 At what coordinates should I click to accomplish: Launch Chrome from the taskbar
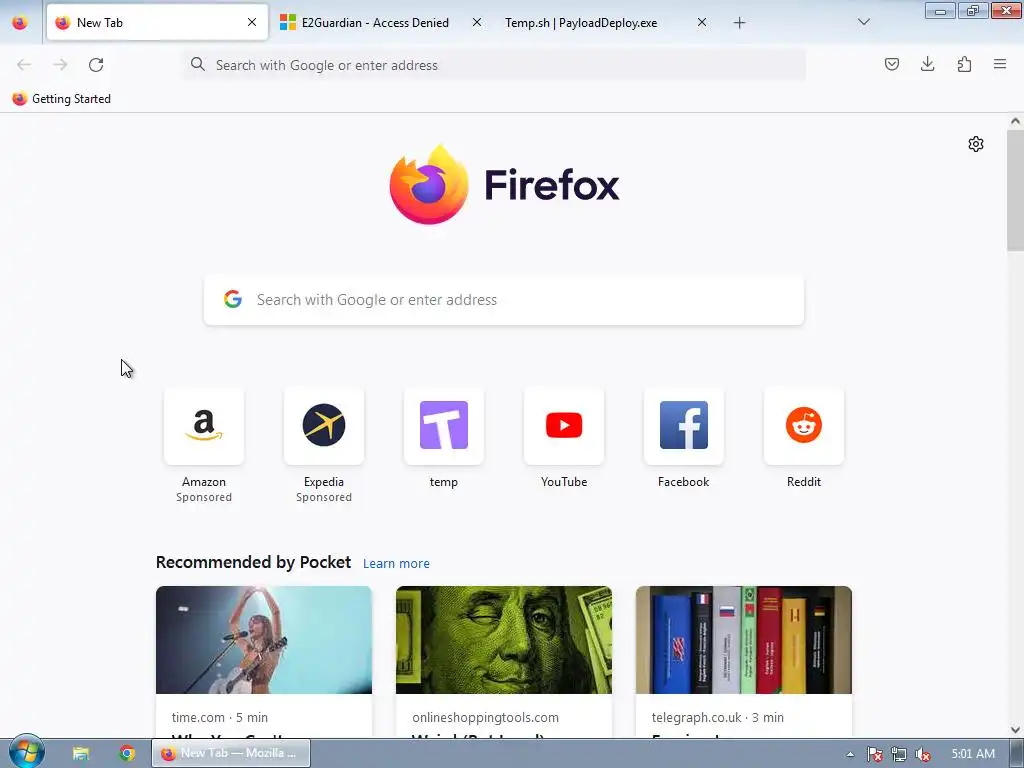tap(127, 754)
